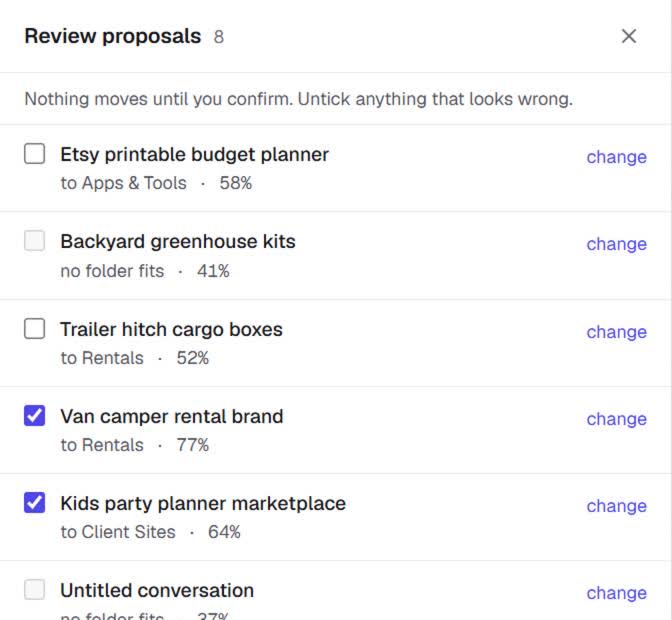This screenshot has height=620, width=672.
Task: Click the 58% confidence value
Action: 236,183
